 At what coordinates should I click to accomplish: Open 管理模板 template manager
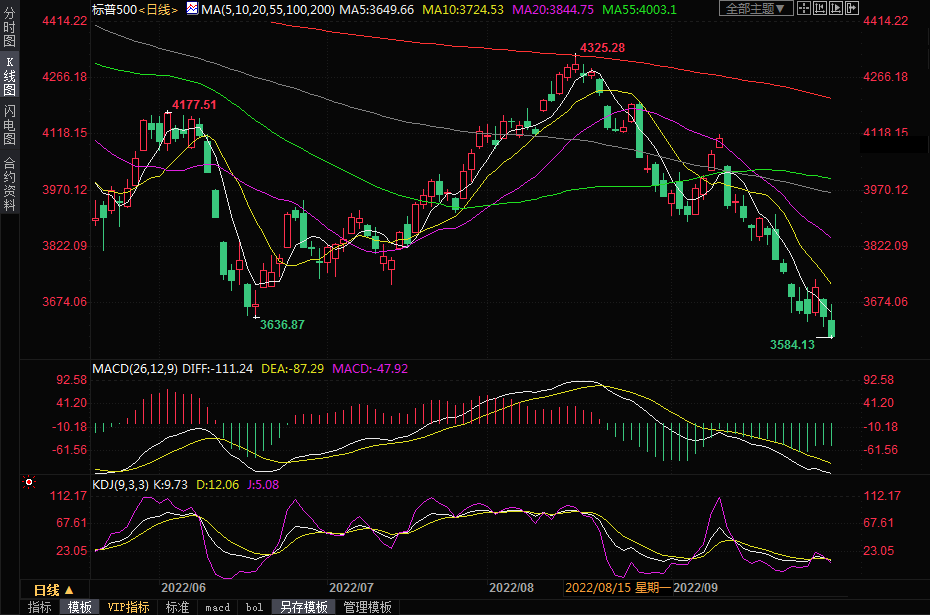click(x=368, y=607)
